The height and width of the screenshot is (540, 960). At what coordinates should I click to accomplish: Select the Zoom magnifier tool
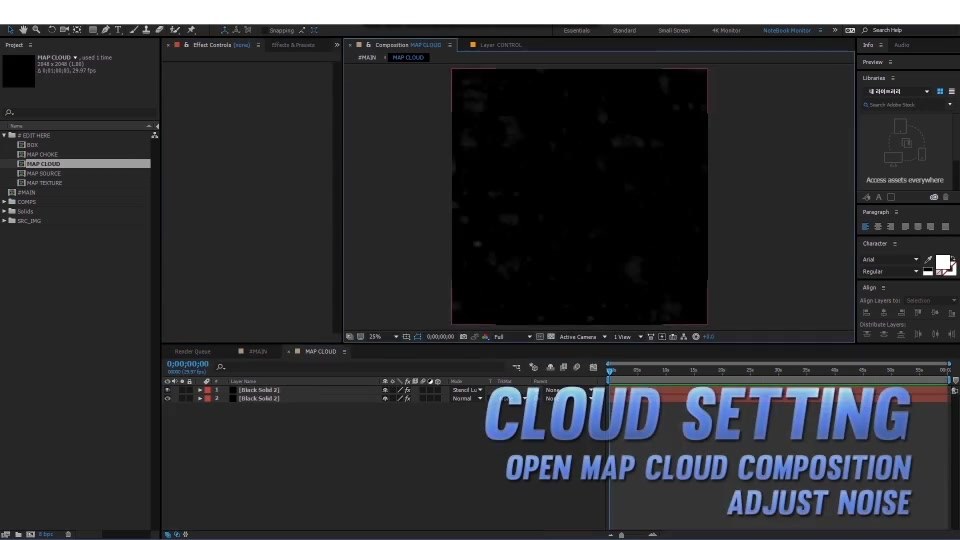(36, 29)
